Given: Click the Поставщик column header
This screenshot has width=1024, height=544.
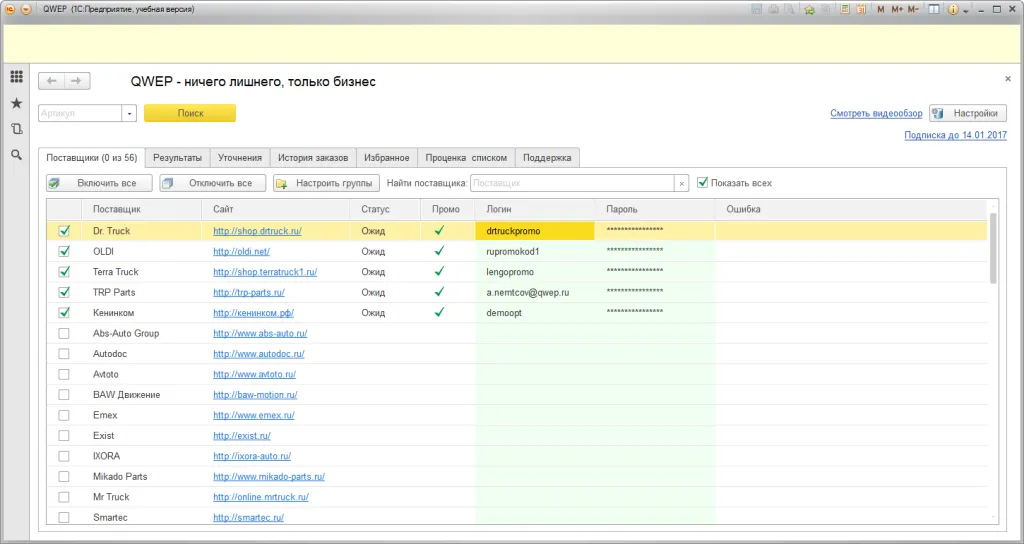Looking at the screenshot, I should 142,209.
